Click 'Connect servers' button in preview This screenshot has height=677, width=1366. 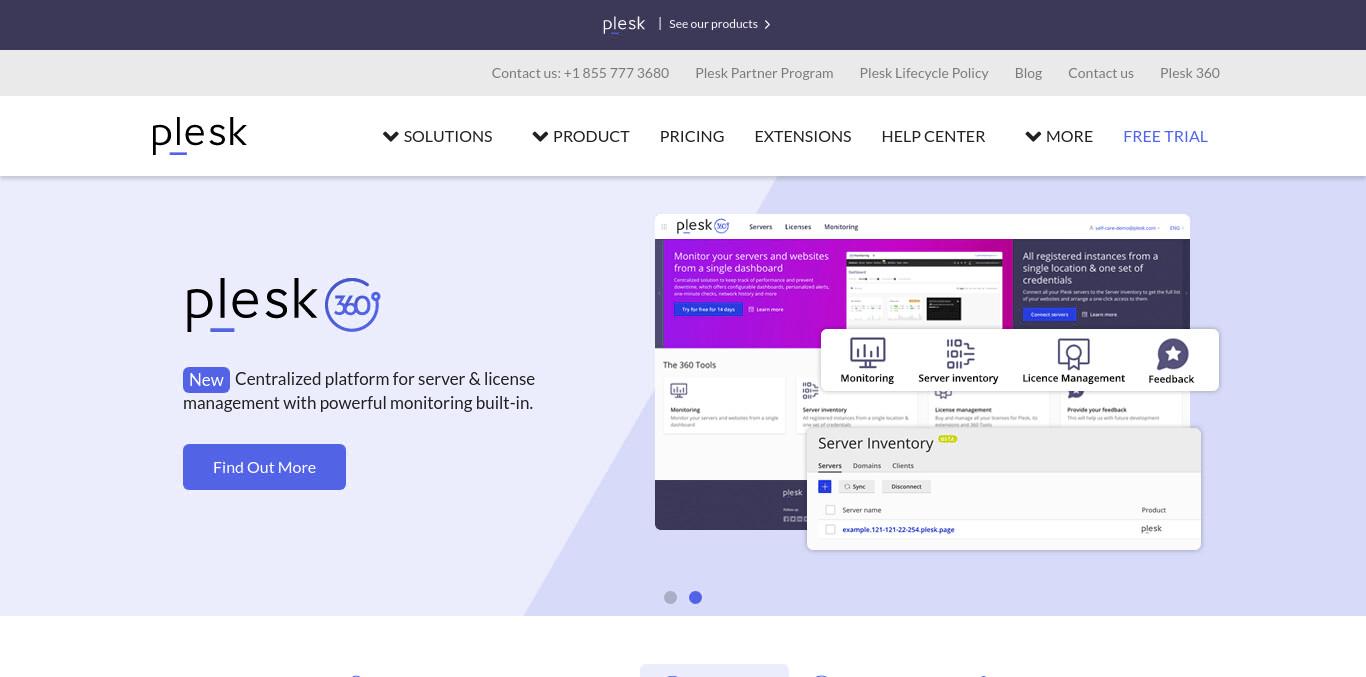click(1049, 314)
